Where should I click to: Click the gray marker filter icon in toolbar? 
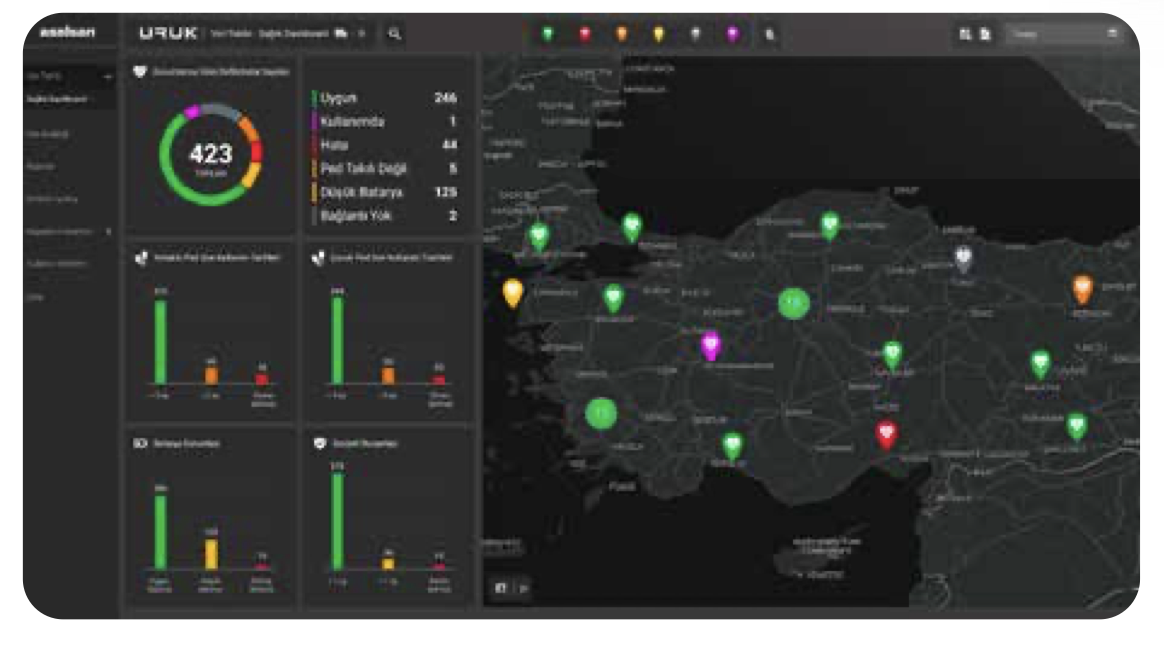coord(695,34)
